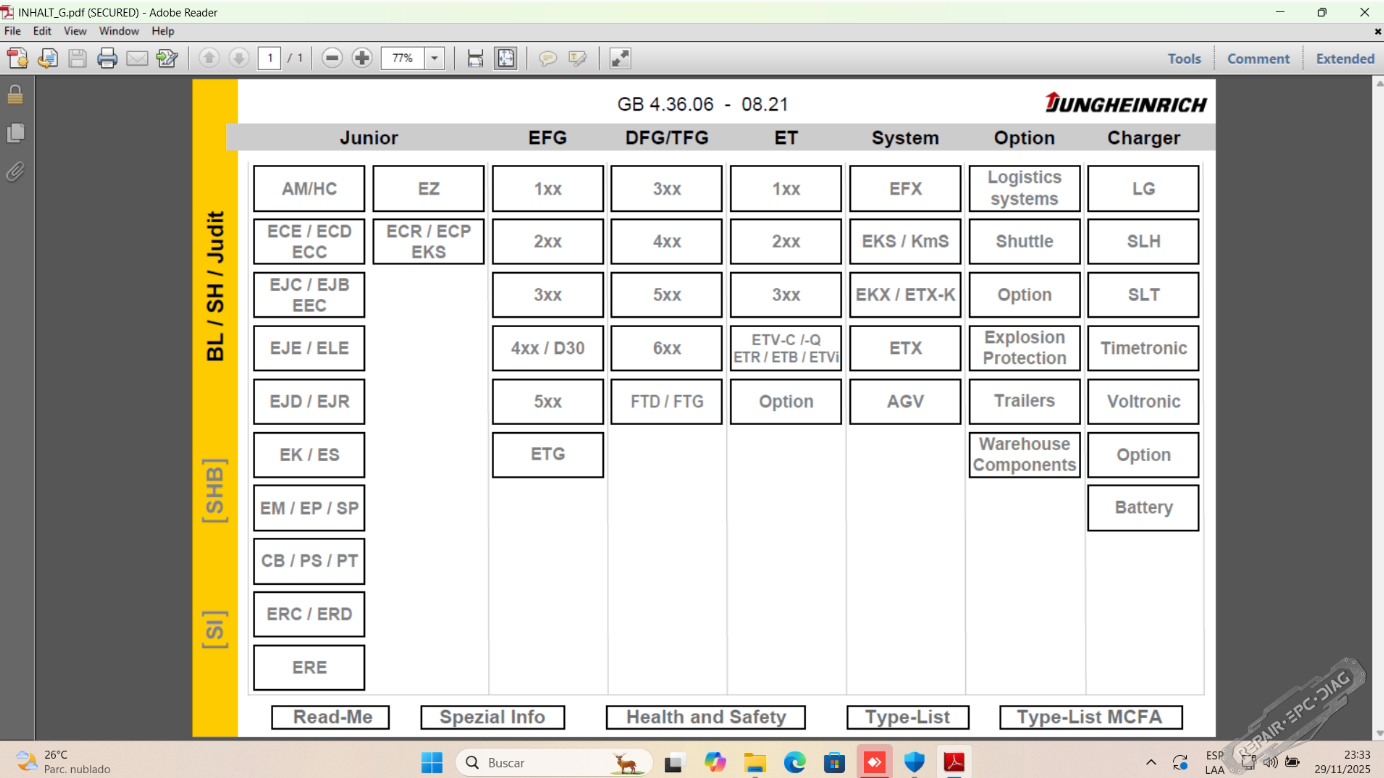
Task: Open the Health and Safety link
Action: pyautogui.click(x=706, y=717)
